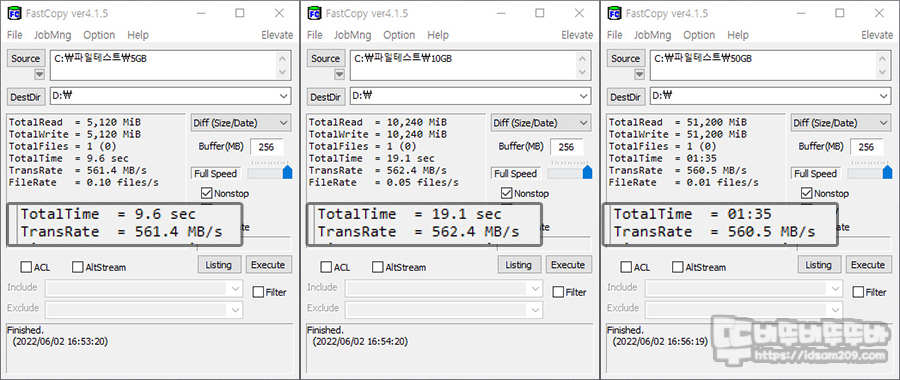Click Listing button in 5GB window
900x380 pixels.
point(219,265)
